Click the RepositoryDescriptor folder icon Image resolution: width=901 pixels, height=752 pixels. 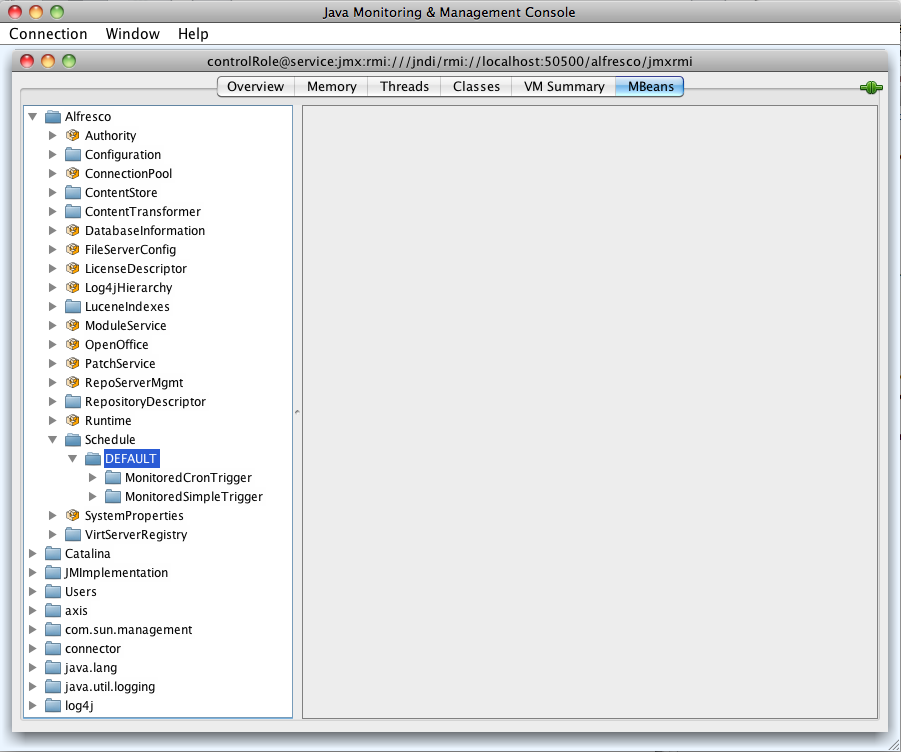(73, 401)
